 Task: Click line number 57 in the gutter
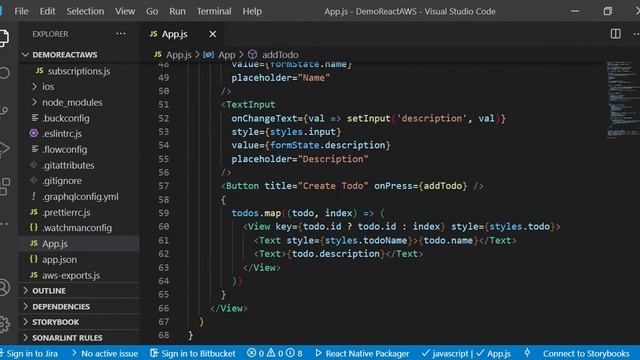(x=164, y=186)
